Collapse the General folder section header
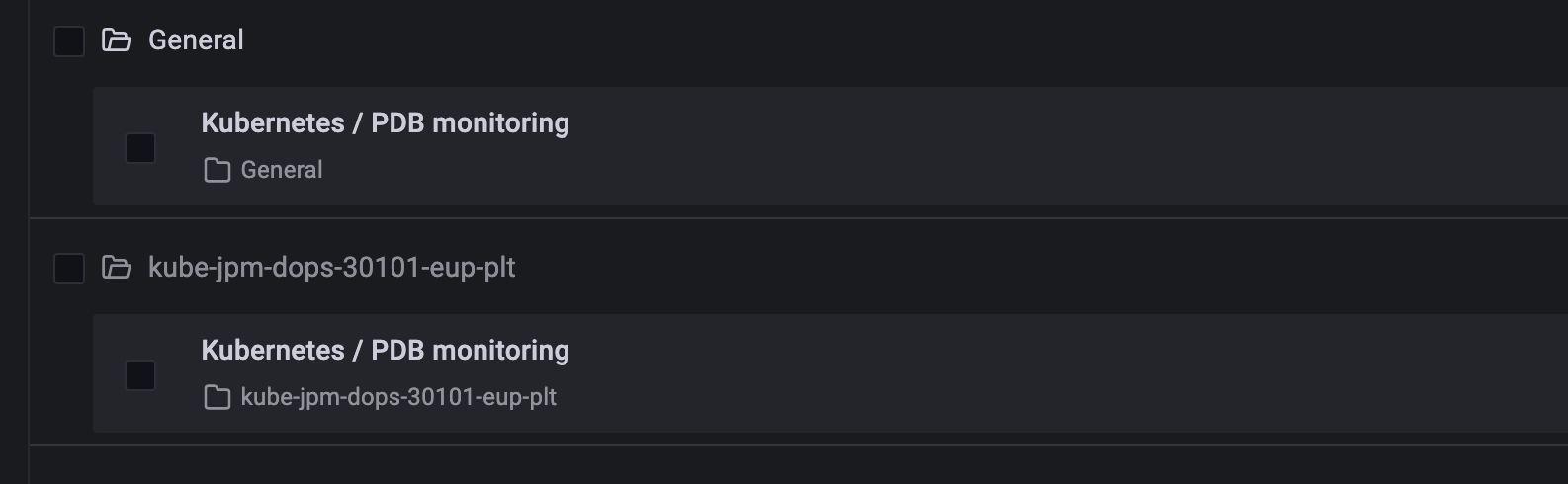The width and height of the screenshot is (1568, 484). 799,41
